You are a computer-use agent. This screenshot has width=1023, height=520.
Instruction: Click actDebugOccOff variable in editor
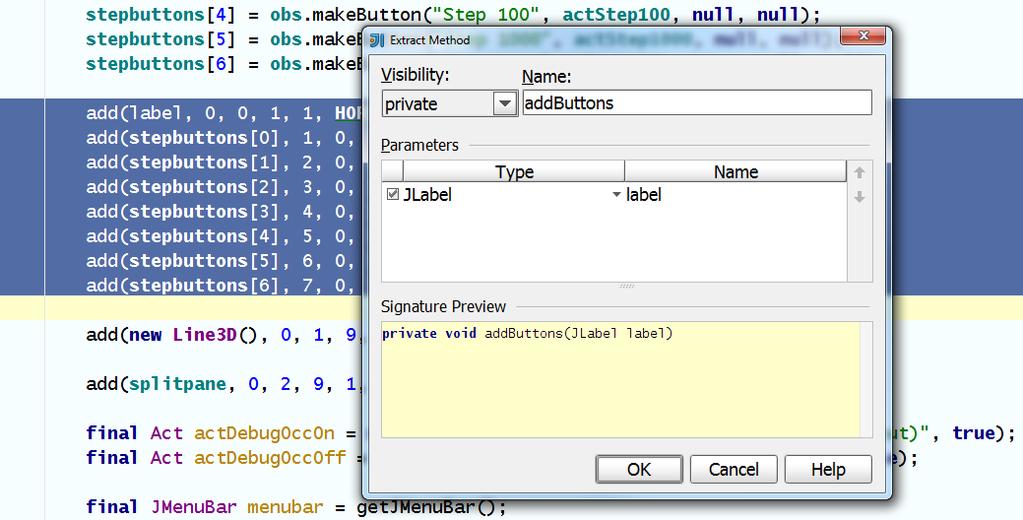269,458
